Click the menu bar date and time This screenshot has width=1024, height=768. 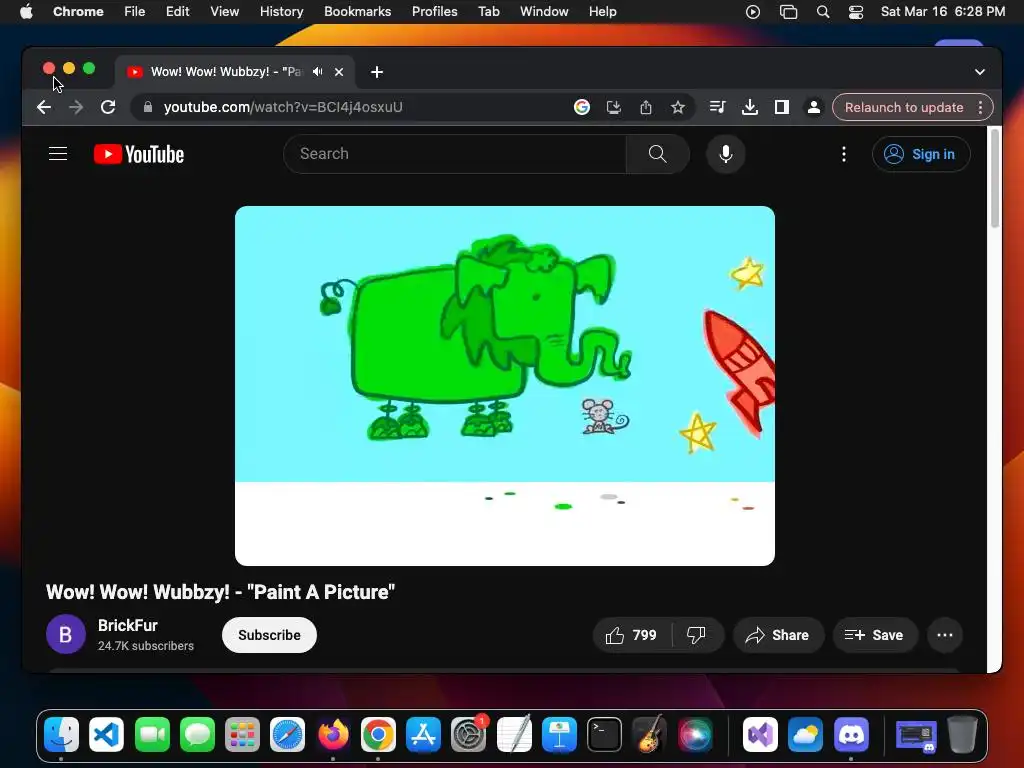(942, 12)
